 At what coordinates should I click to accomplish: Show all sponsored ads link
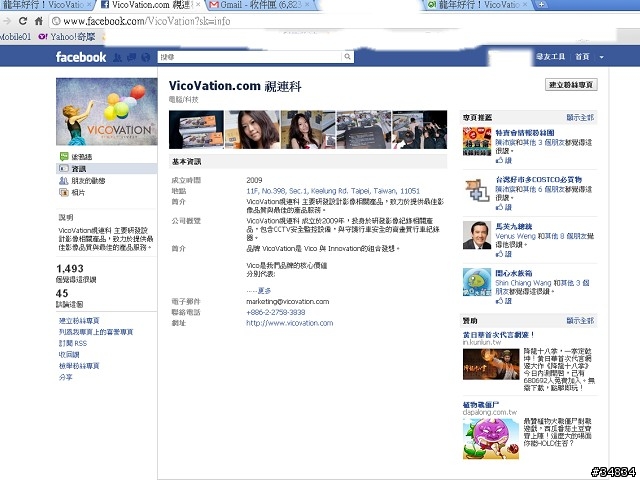(x=580, y=321)
